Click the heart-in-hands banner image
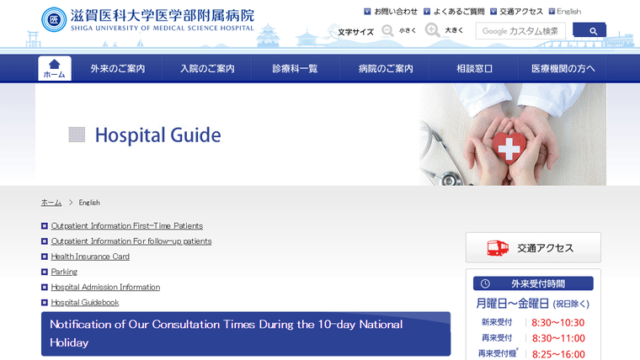 (x=513, y=135)
